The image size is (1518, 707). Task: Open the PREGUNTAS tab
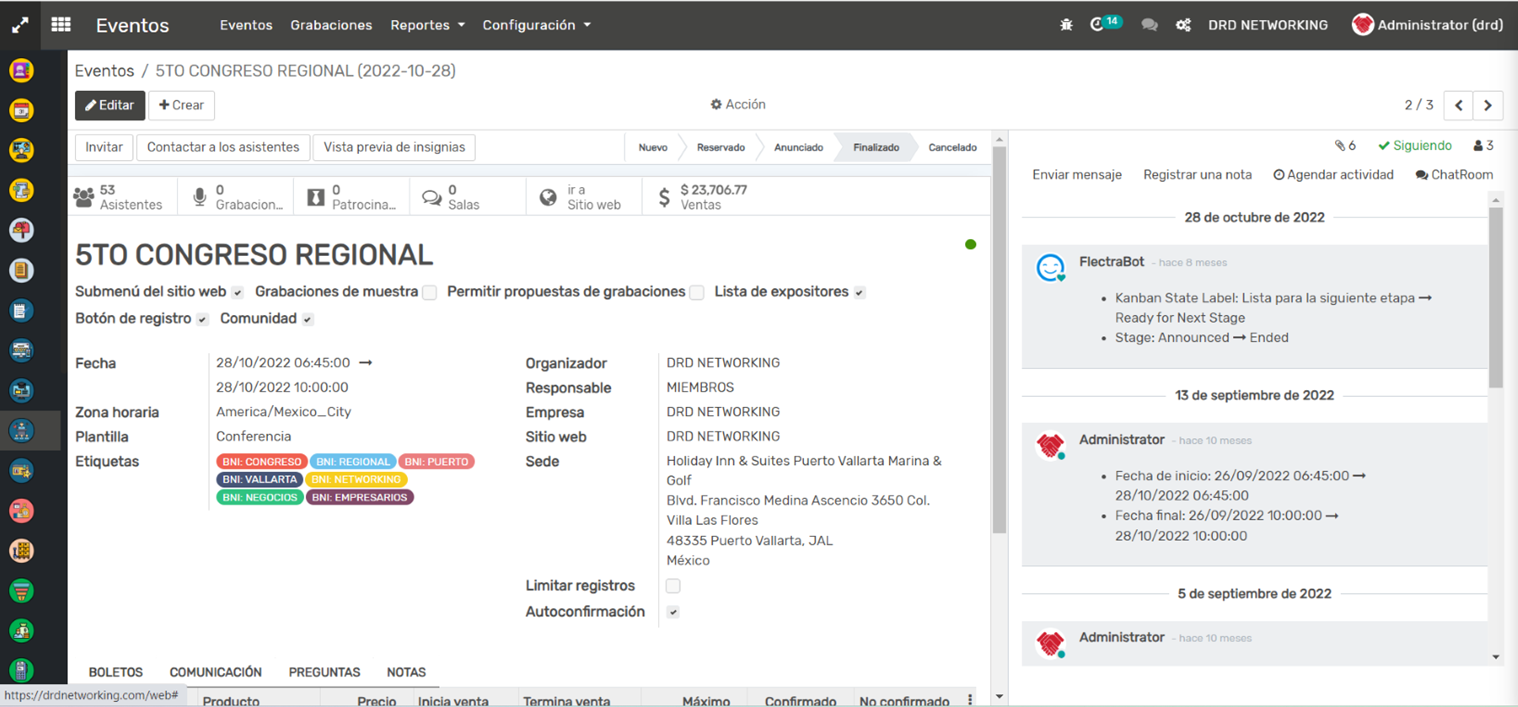point(324,672)
